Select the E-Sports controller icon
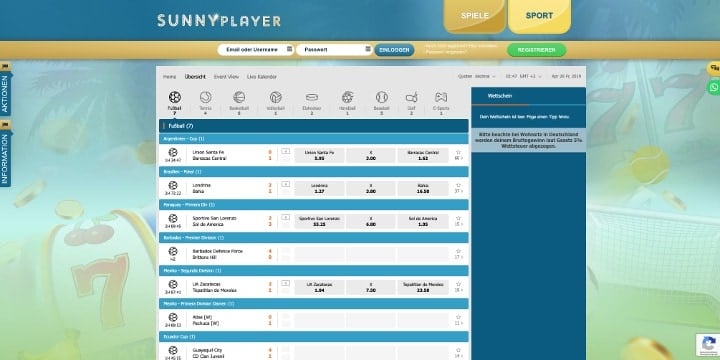The width and height of the screenshot is (720, 360). (441, 97)
